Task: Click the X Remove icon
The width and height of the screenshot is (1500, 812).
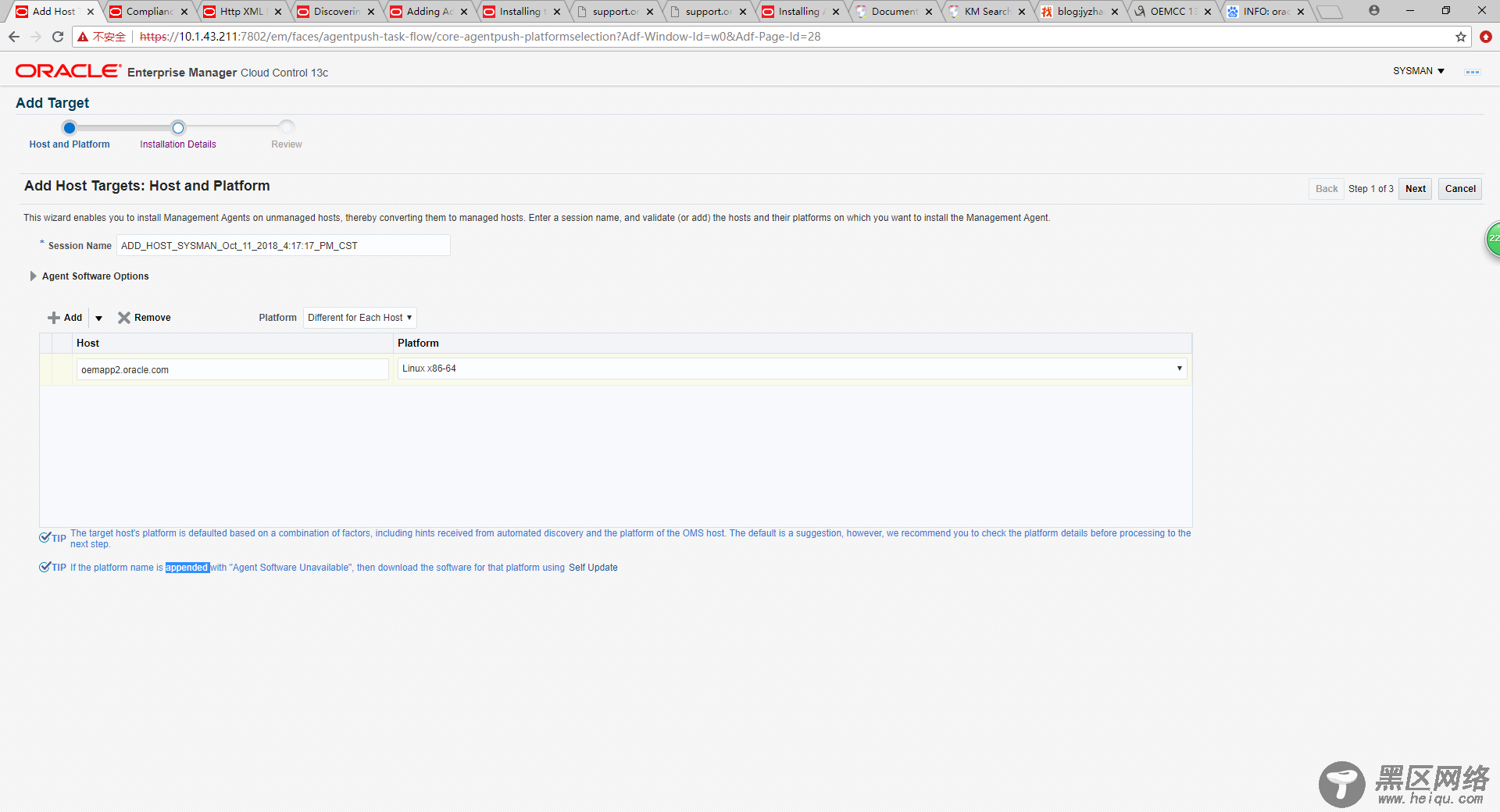Action: [123, 318]
